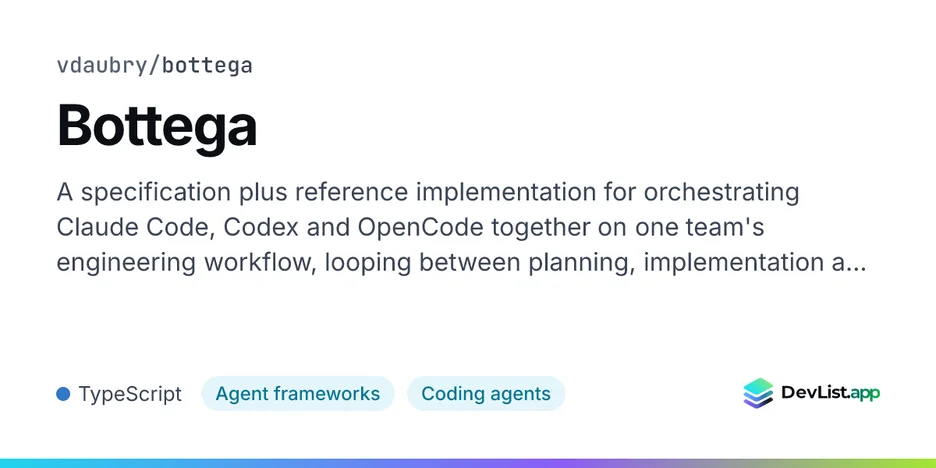Image resolution: width=936 pixels, height=468 pixels.
Task: Click the slash separator in repository path
Action: pyautogui.click(x=154, y=66)
